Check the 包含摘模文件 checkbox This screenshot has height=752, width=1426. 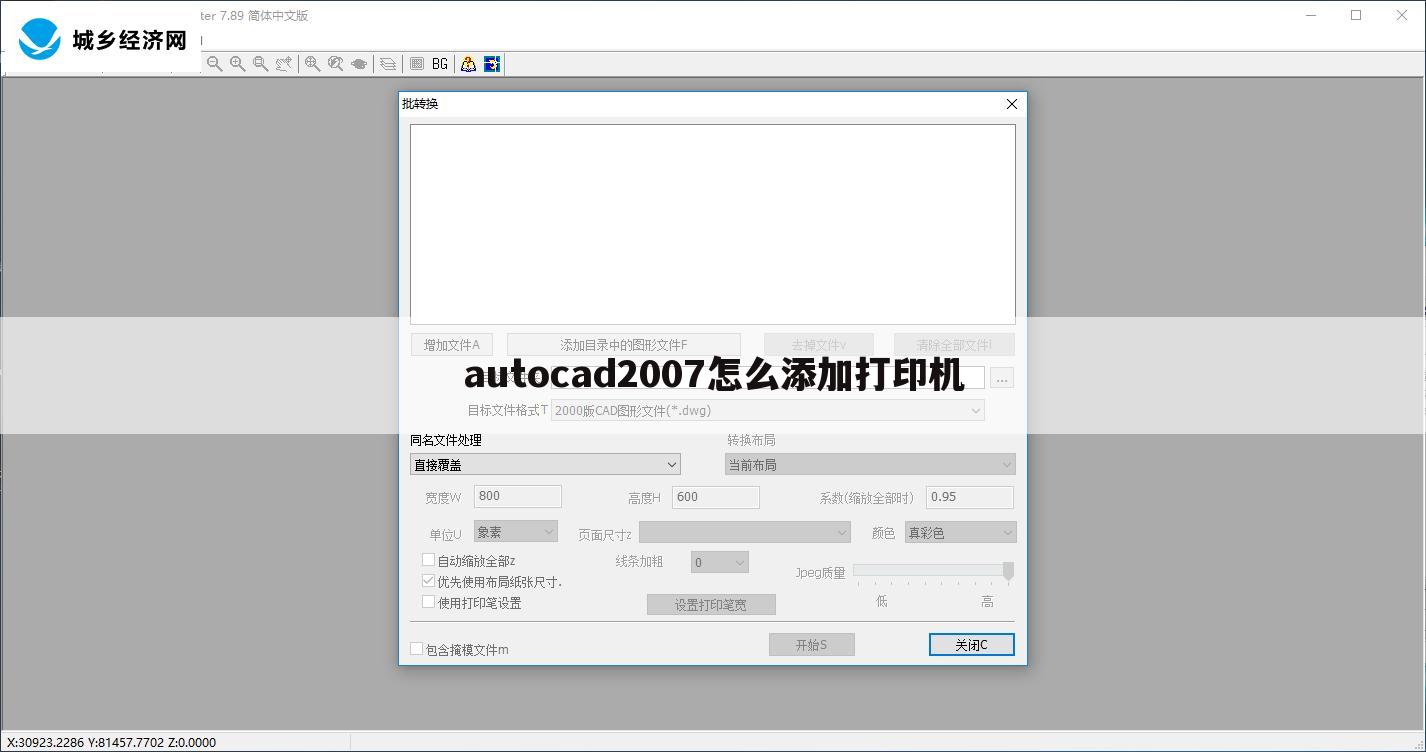(x=416, y=648)
